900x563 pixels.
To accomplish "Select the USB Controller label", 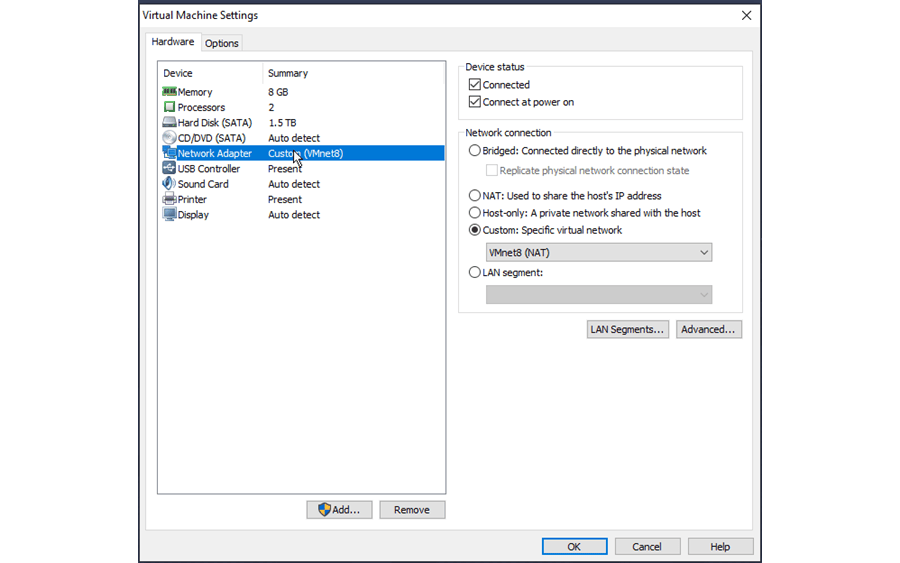I will pos(208,169).
